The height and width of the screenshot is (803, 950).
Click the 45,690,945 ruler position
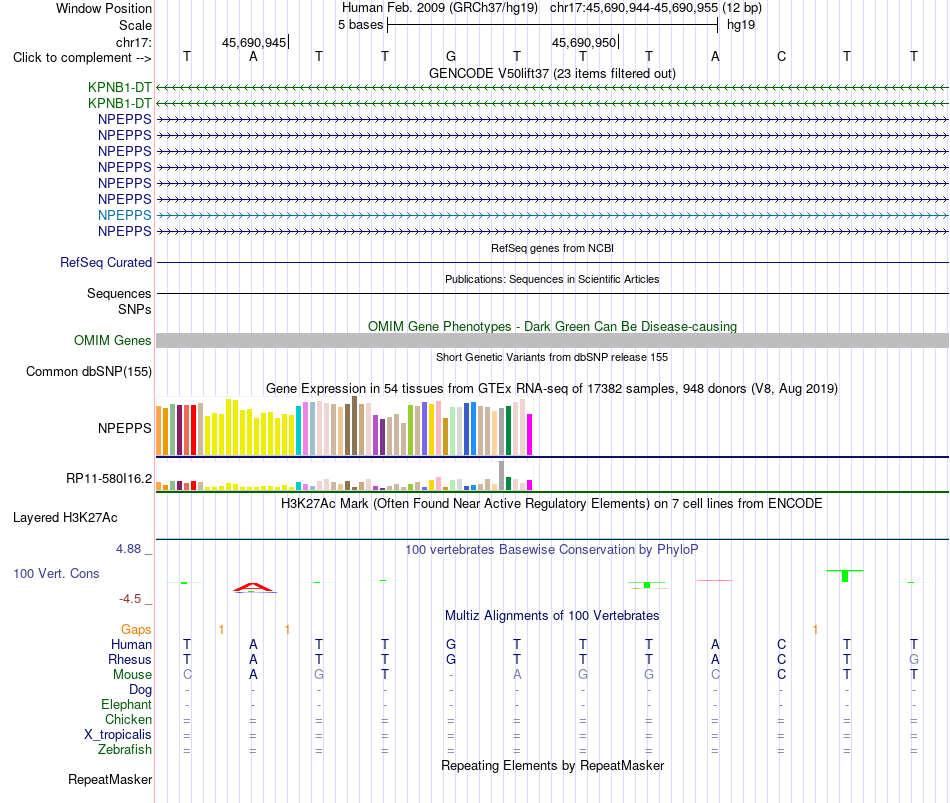pyautogui.click(x=254, y=42)
